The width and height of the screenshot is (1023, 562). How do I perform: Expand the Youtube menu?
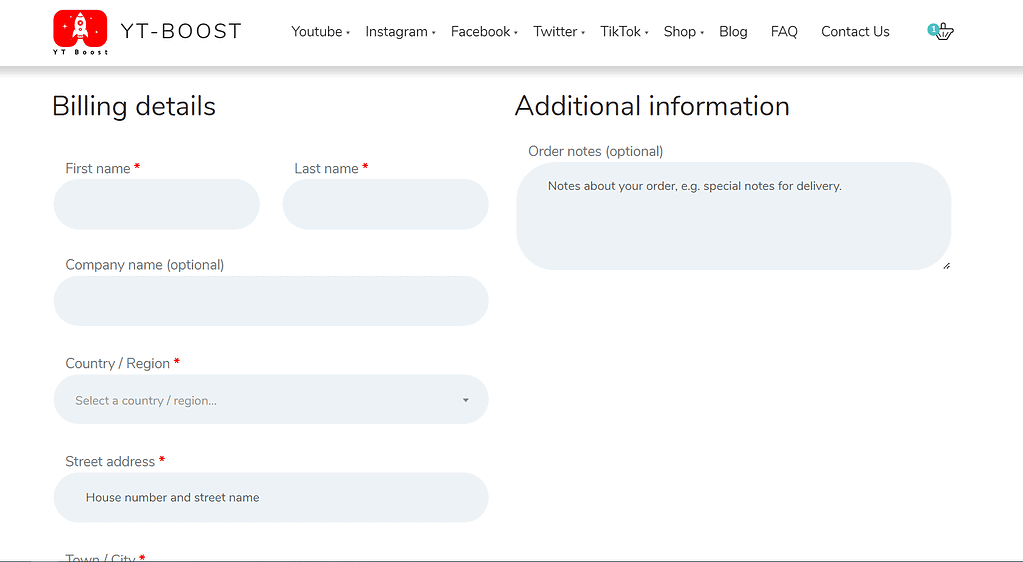pyautogui.click(x=320, y=31)
